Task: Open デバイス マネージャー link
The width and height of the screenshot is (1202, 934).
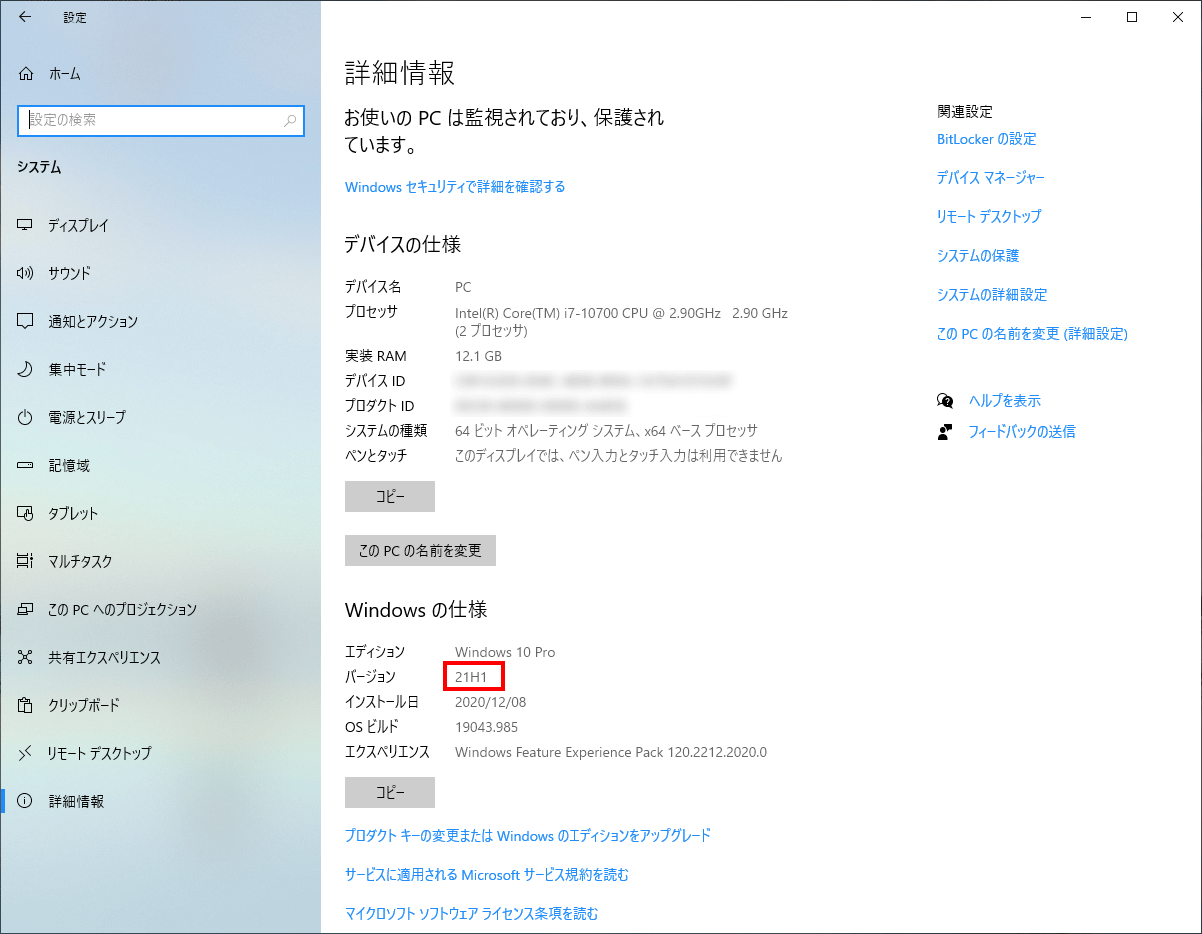Action: [991, 177]
